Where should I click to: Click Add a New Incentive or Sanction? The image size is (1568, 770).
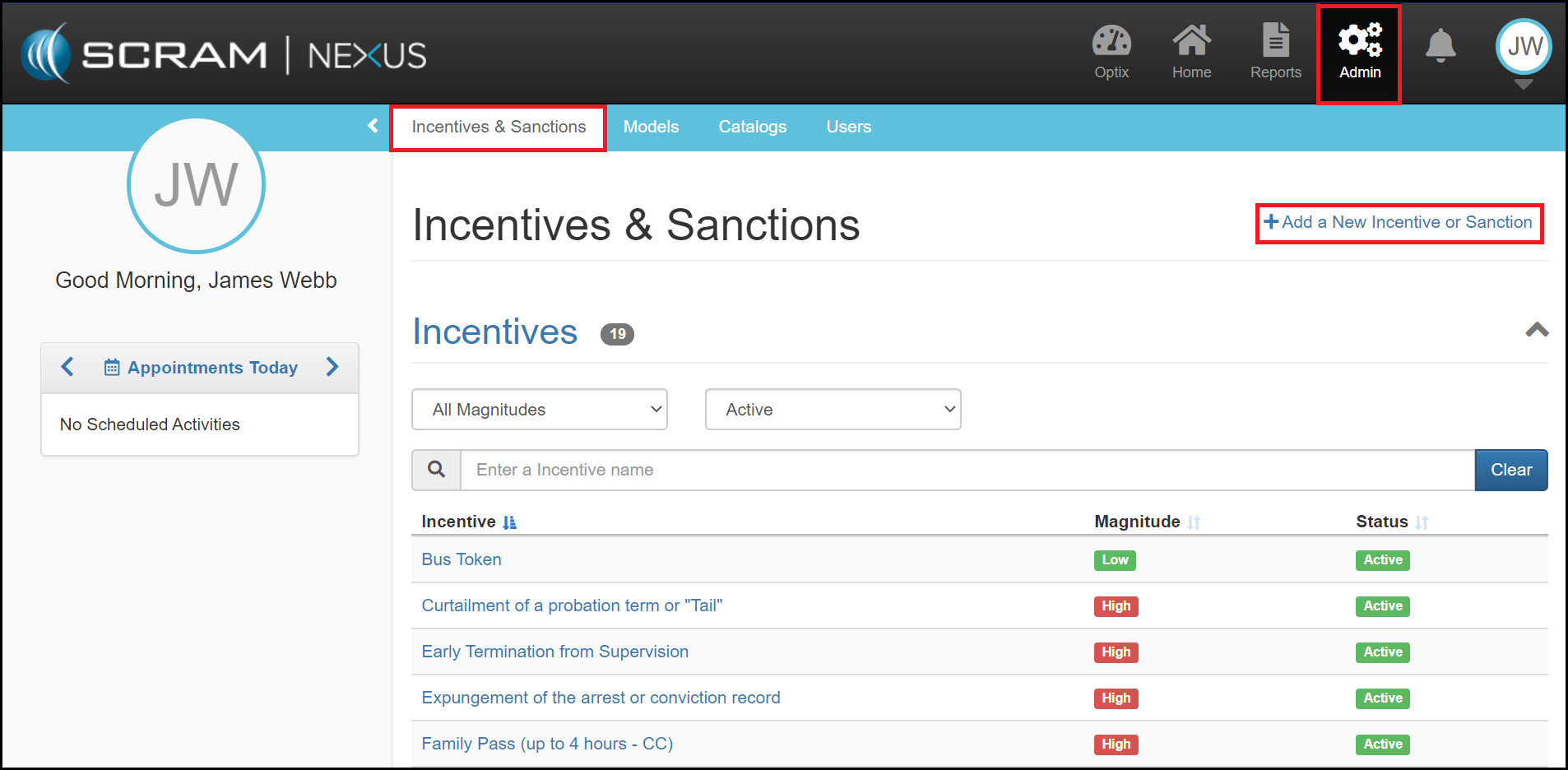(1399, 222)
